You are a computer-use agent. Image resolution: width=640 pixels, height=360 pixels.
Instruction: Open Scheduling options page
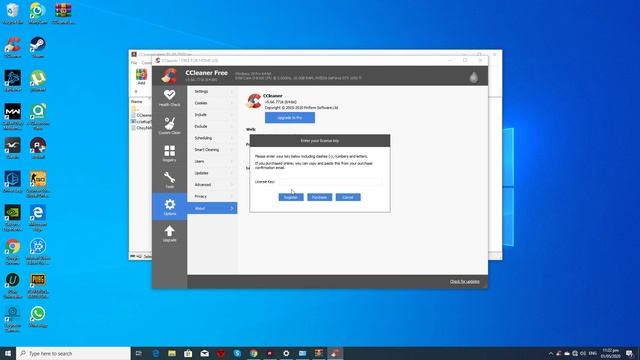[212, 138]
